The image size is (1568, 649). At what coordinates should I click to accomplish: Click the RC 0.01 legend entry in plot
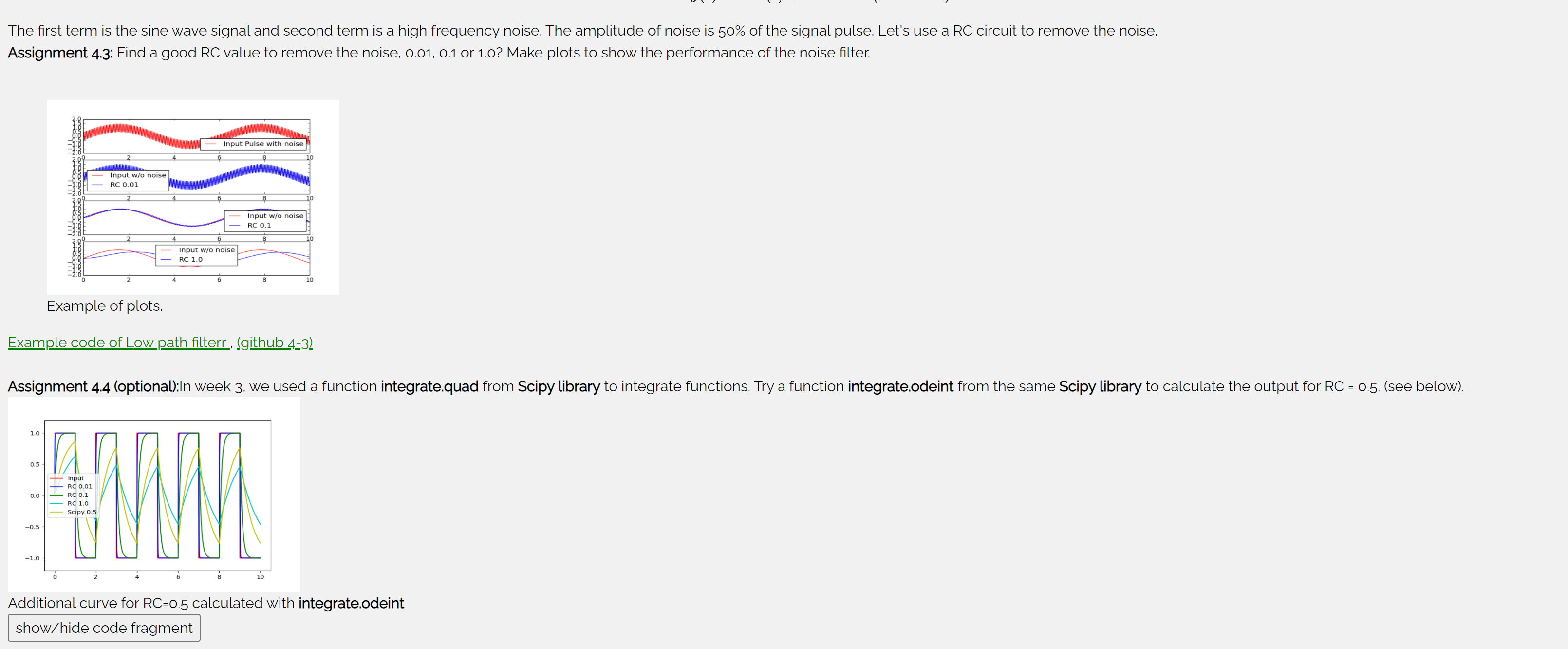click(124, 185)
